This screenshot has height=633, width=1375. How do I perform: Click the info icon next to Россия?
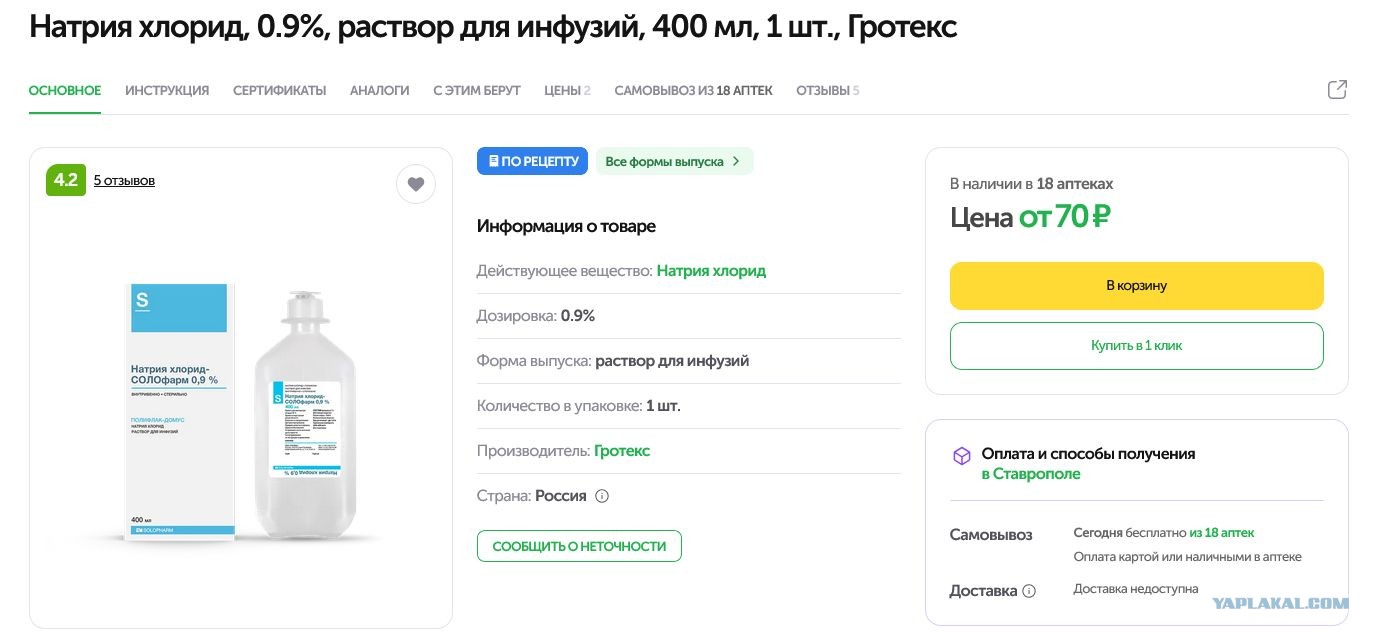[x=602, y=496]
